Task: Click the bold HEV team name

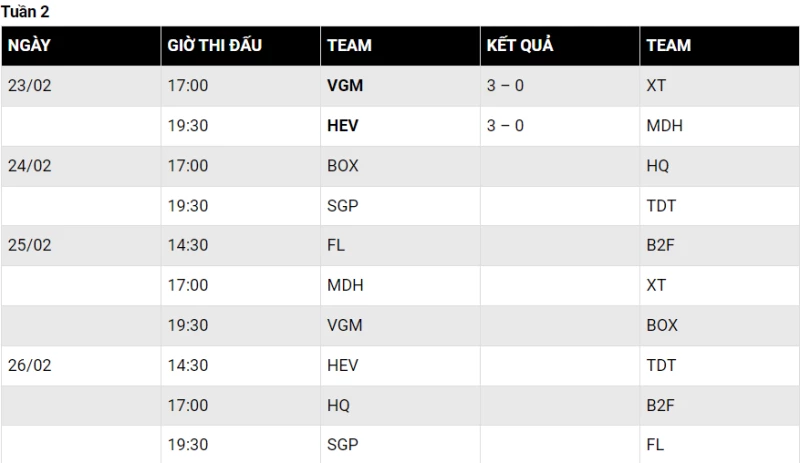Action: (x=342, y=126)
